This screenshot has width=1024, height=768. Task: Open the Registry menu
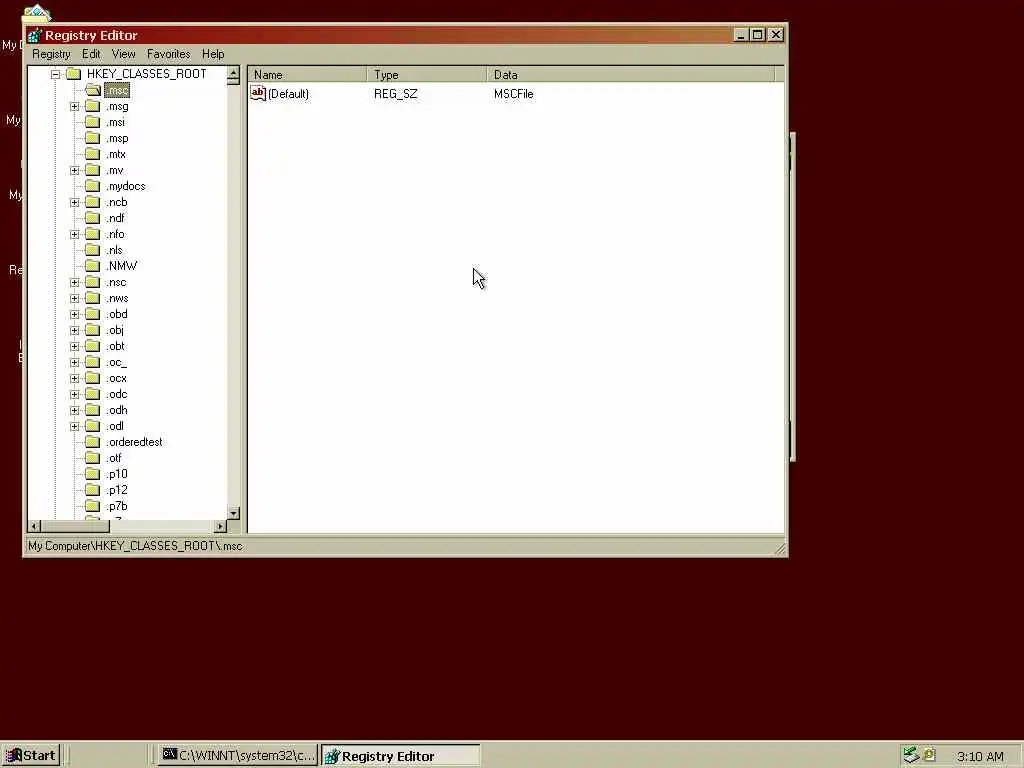[51, 54]
